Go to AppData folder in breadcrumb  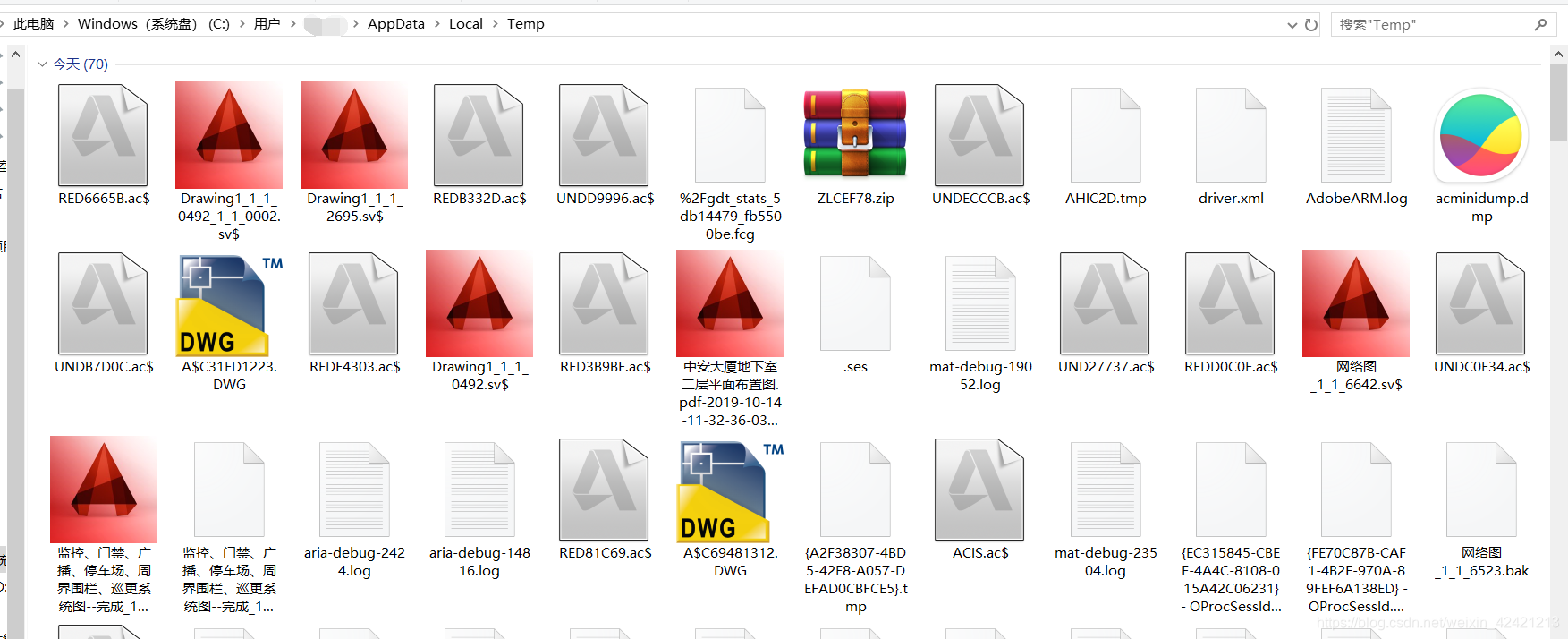coord(396,24)
